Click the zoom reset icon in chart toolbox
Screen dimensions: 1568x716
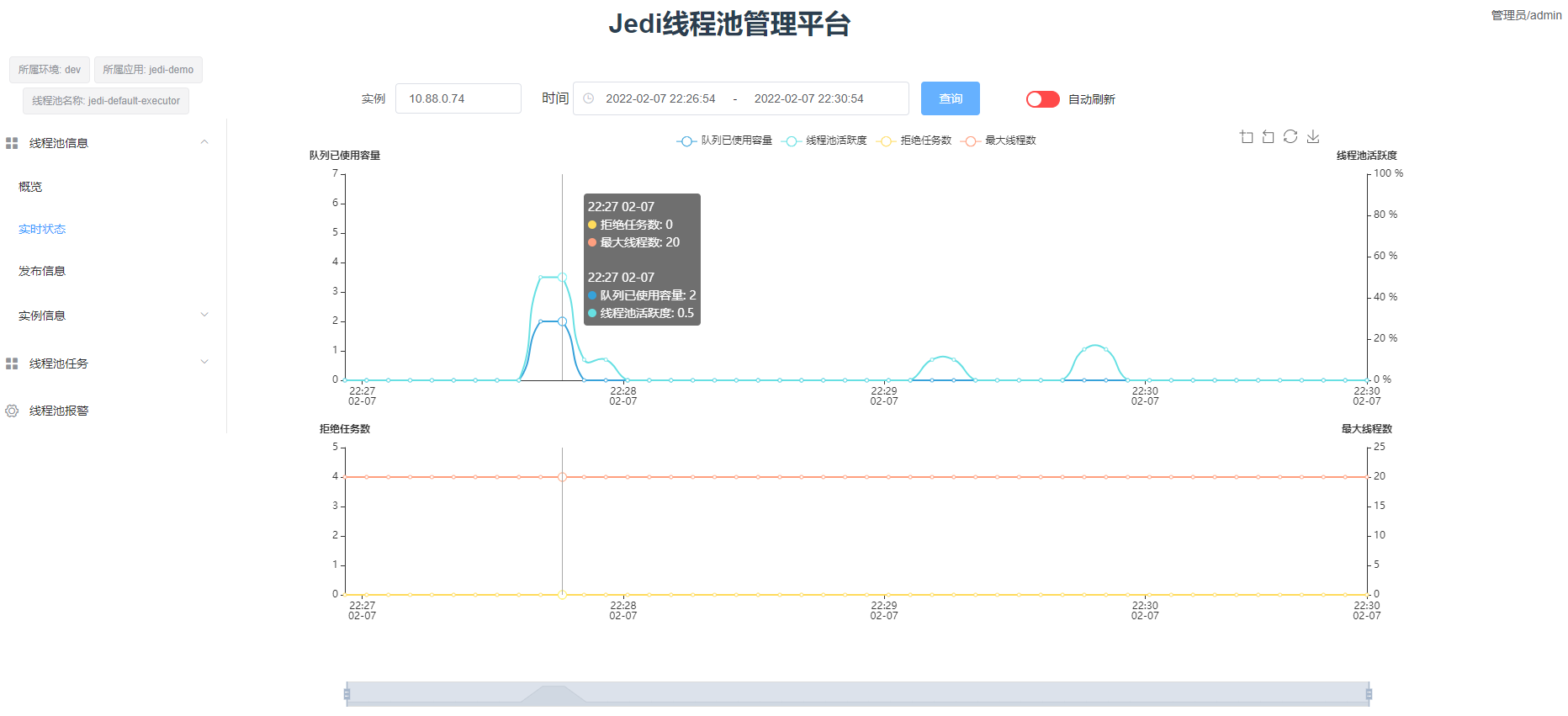[x=1269, y=136]
